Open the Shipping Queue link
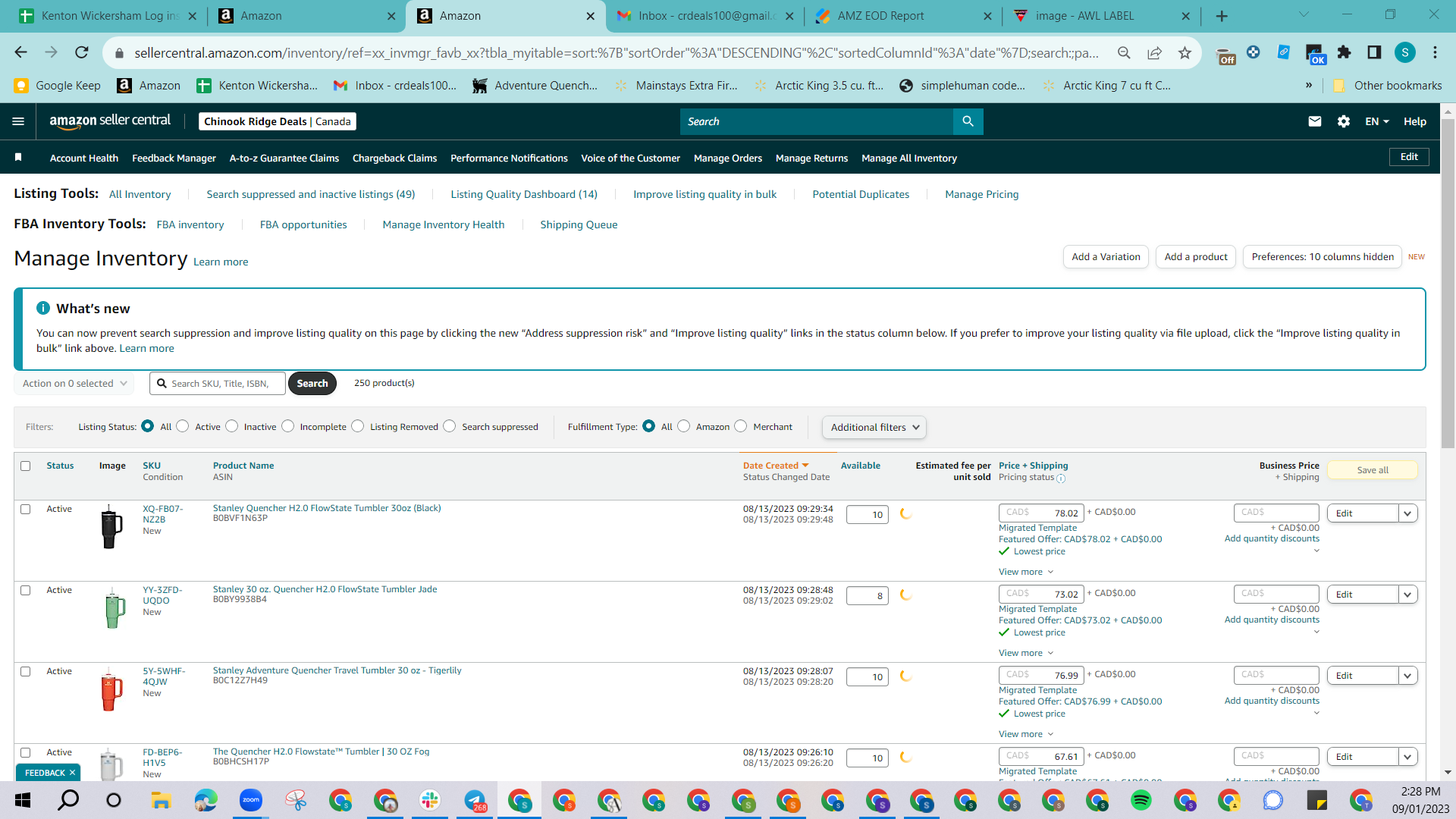1456x819 pixels. tap(579, 224)
